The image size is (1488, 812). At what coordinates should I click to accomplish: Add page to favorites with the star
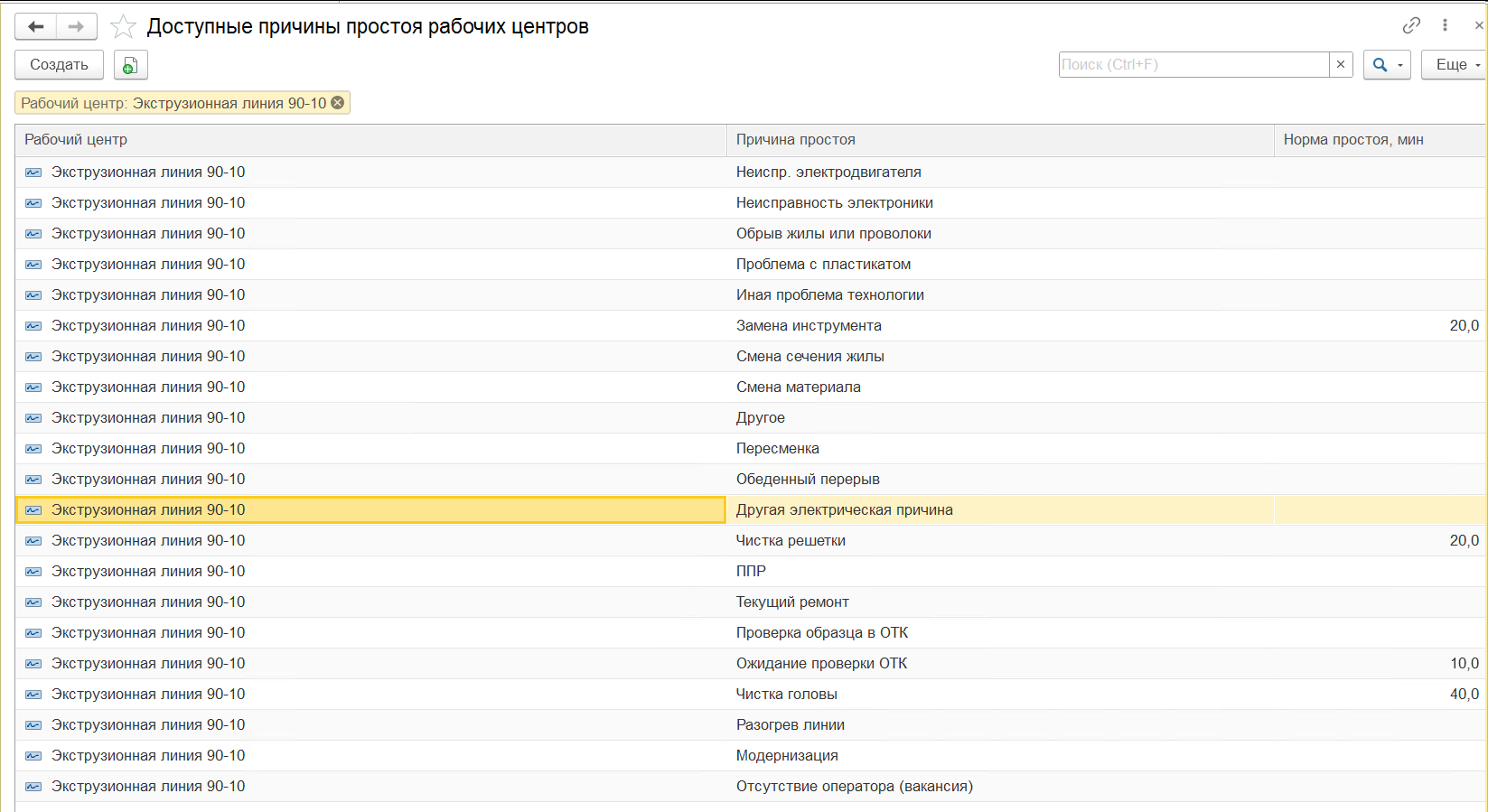pos(123,27)
